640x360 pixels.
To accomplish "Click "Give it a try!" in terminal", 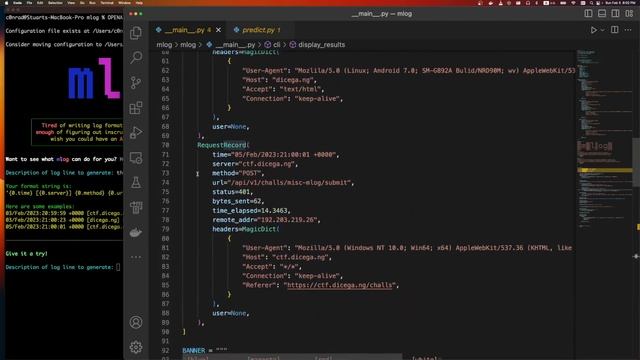I will pyautogui.click(x=27, y=253).
